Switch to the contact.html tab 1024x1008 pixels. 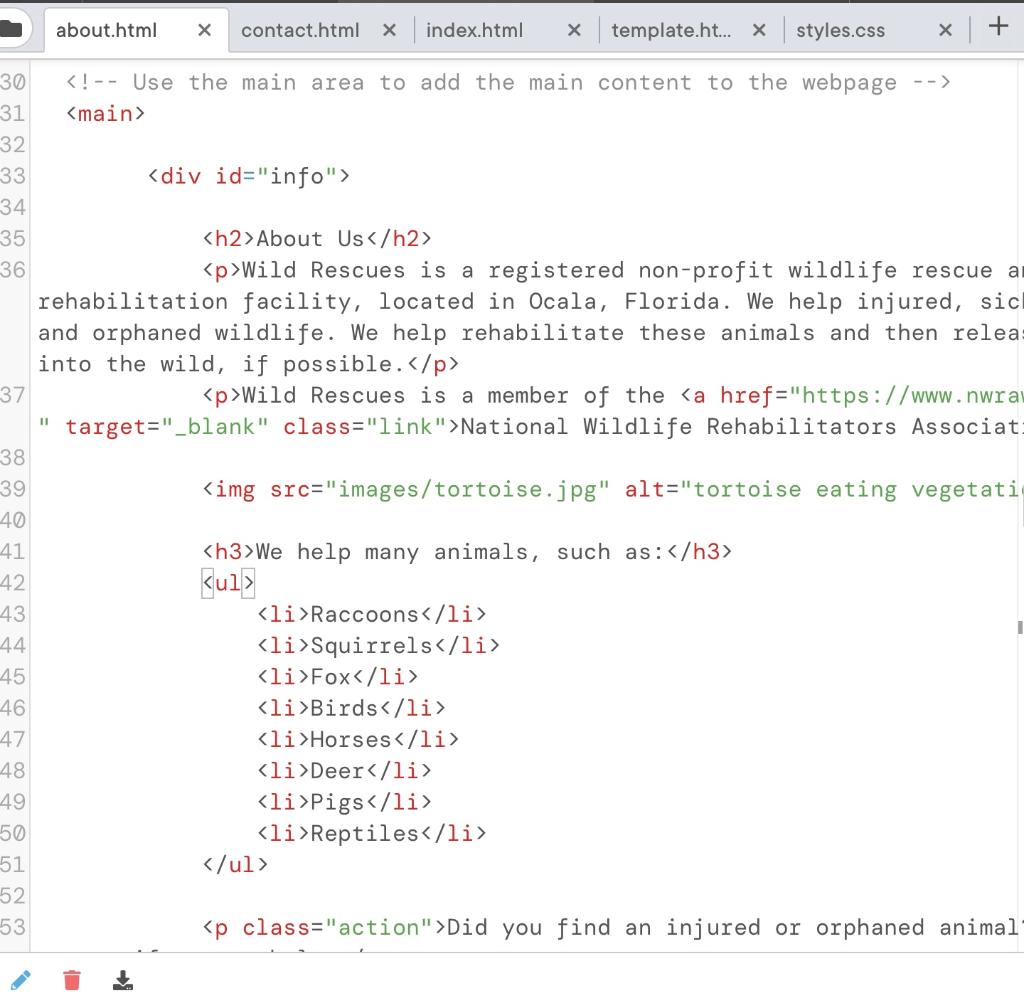pos(300,30)
